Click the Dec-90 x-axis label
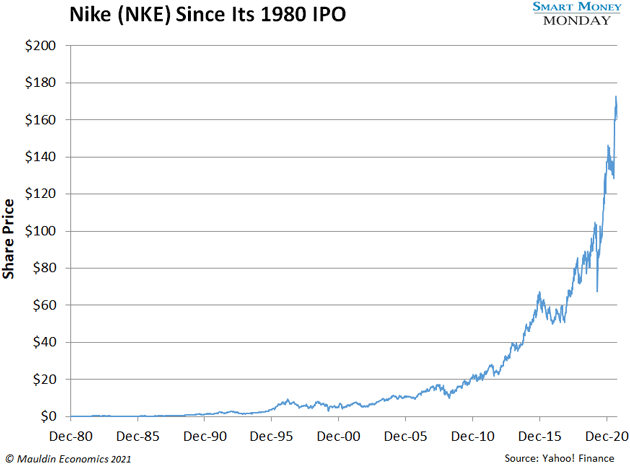Viewport: 630px width, 465px height. coord(205,436)
